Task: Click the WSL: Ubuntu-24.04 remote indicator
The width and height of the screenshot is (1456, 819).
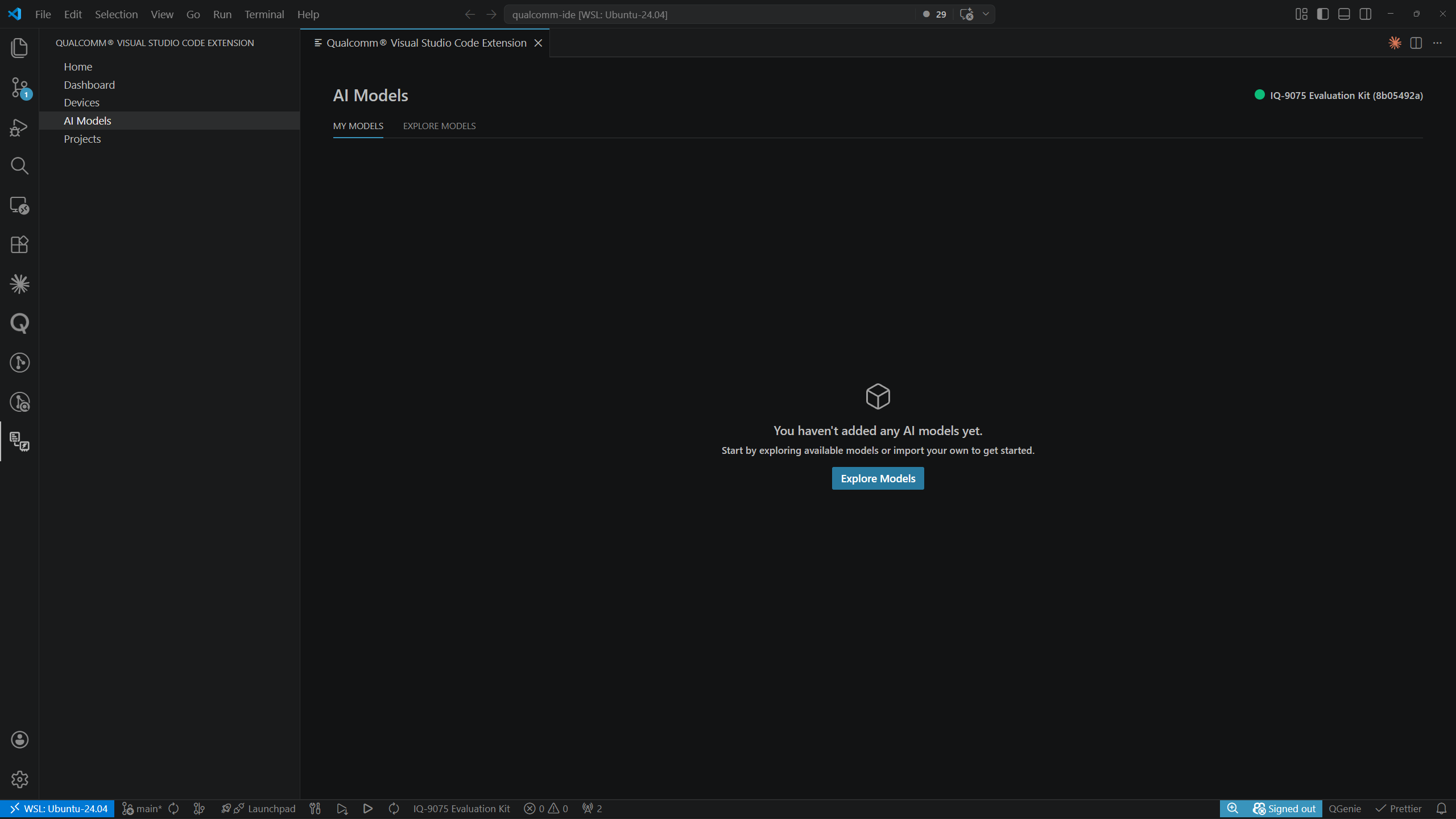Action: pyautogui.click(x=57, y=809)
